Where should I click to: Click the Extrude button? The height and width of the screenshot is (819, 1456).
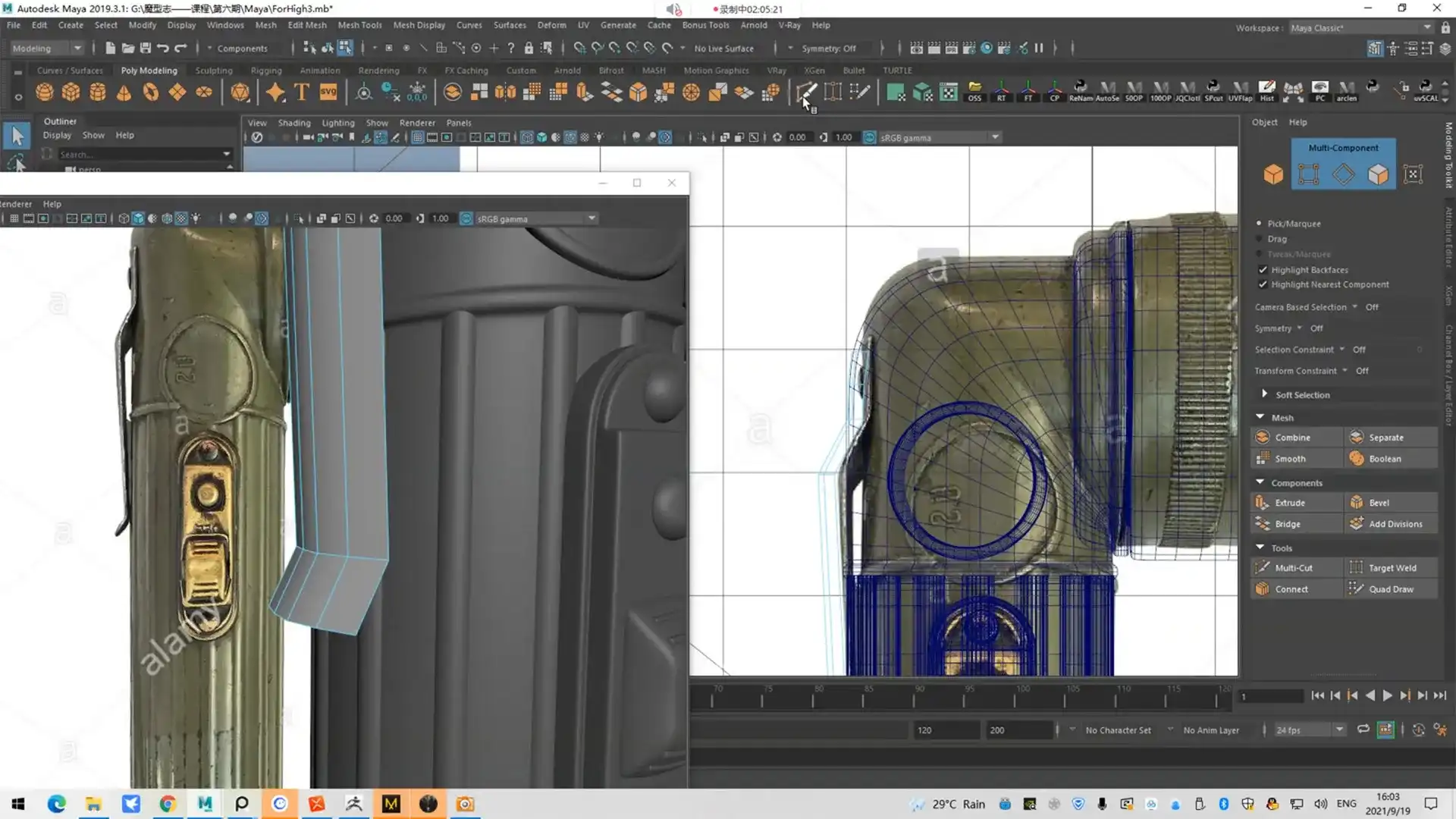1289,503
